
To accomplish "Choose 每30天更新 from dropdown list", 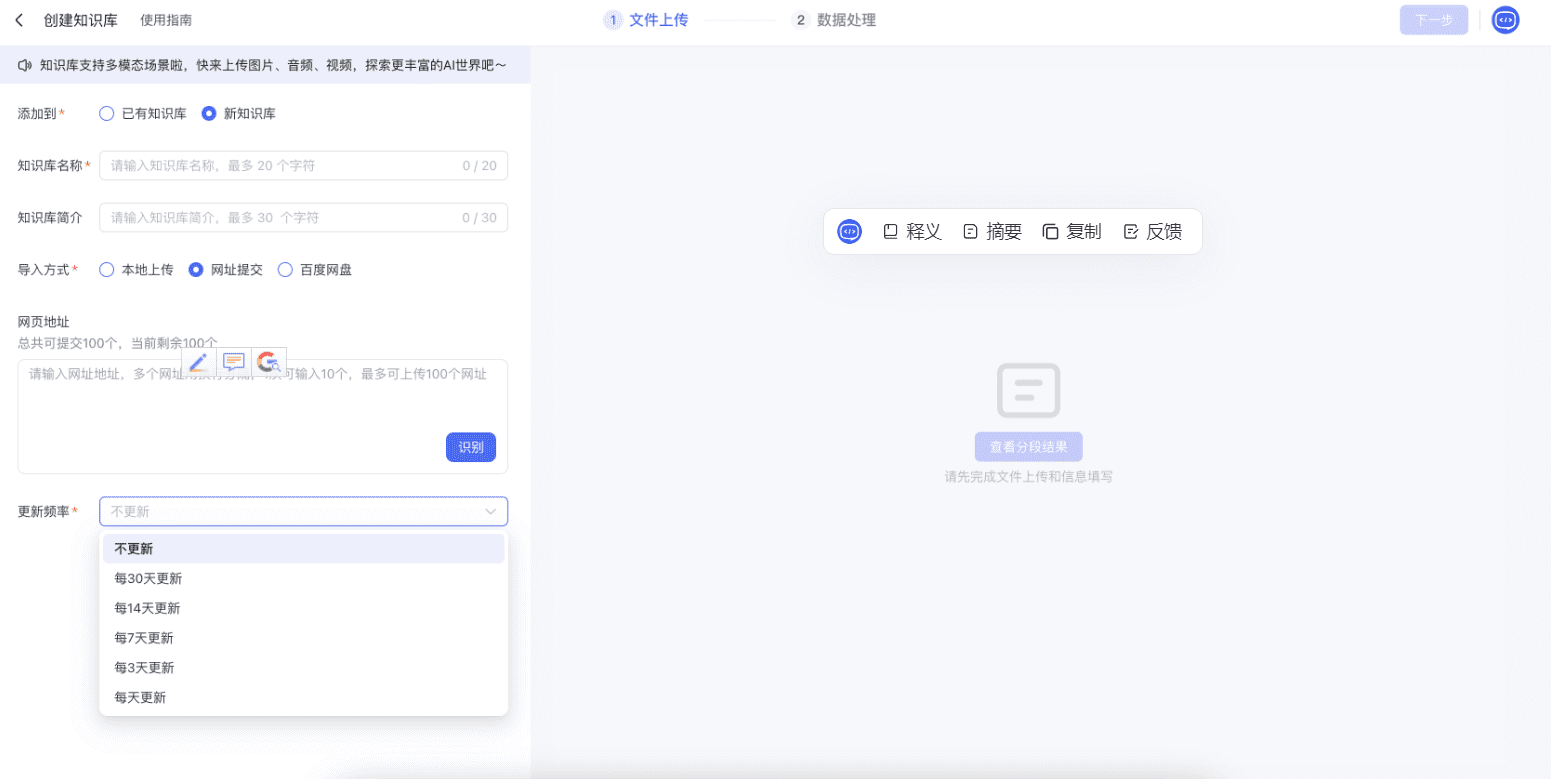I will pyautogui.click(x=303, y=578).
